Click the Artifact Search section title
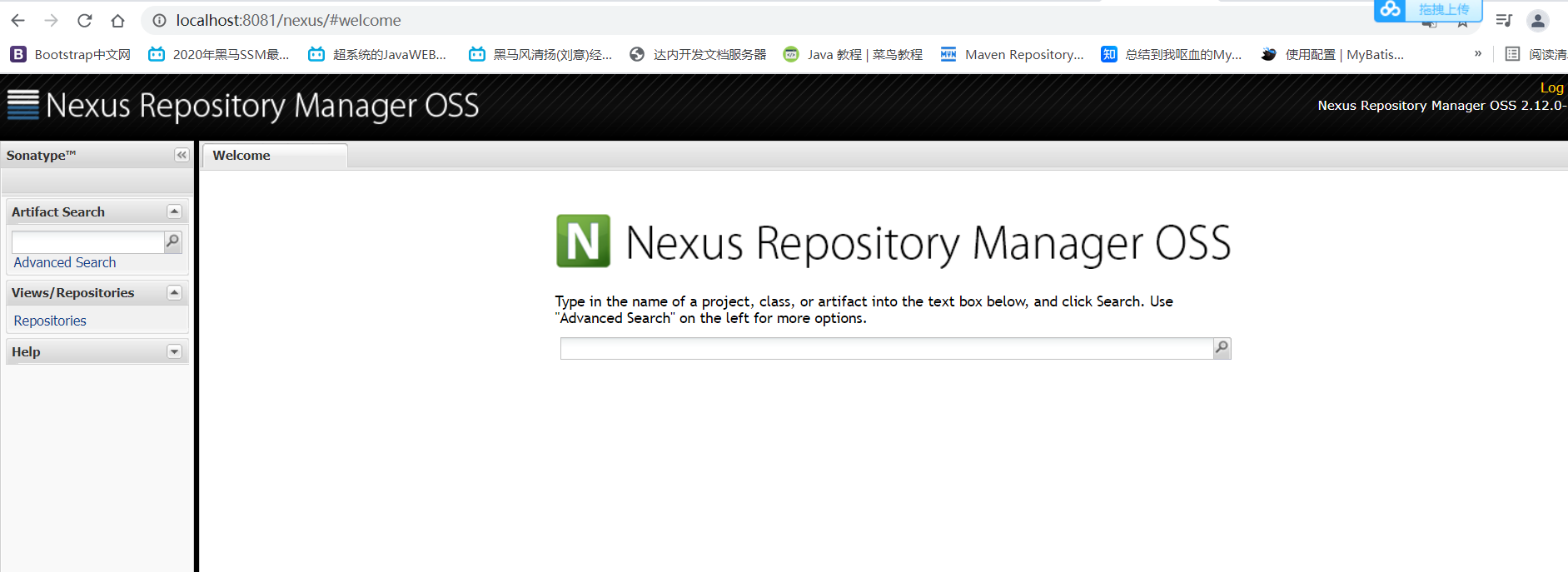This screenshot has width=1568, height=572. [58, 211]
